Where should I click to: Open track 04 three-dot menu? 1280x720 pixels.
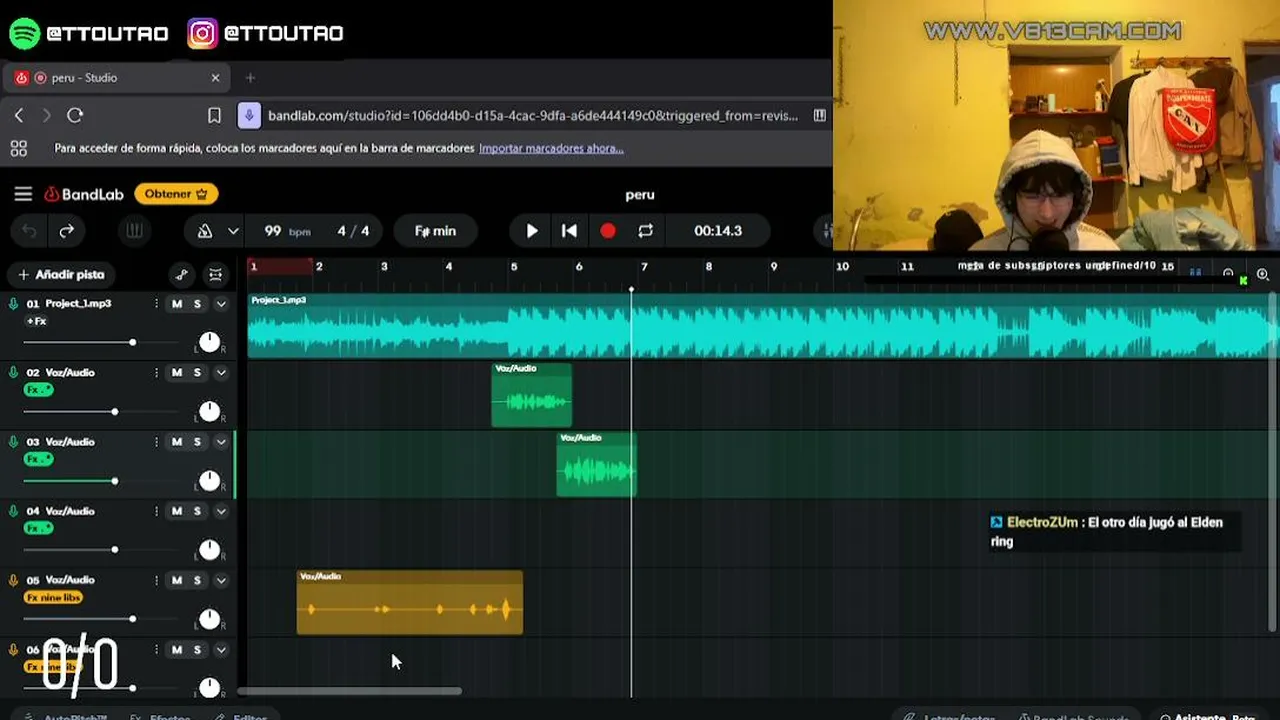tap(156, 511)
